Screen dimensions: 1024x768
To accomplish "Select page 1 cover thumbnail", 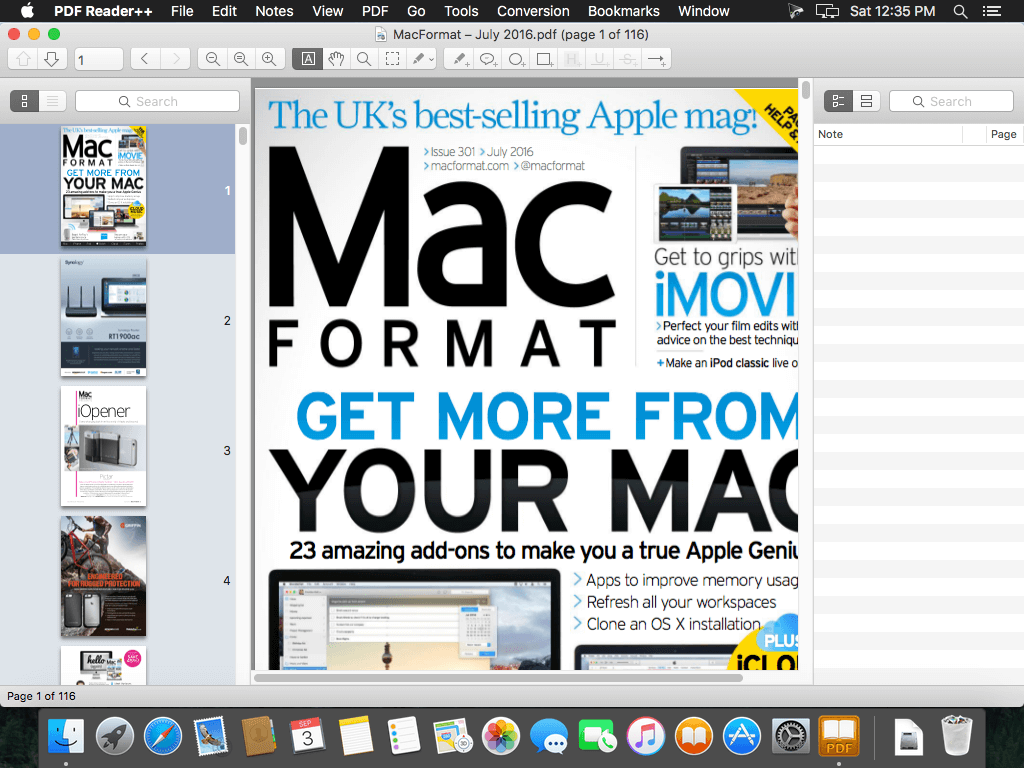I will [x=104, y=187].
